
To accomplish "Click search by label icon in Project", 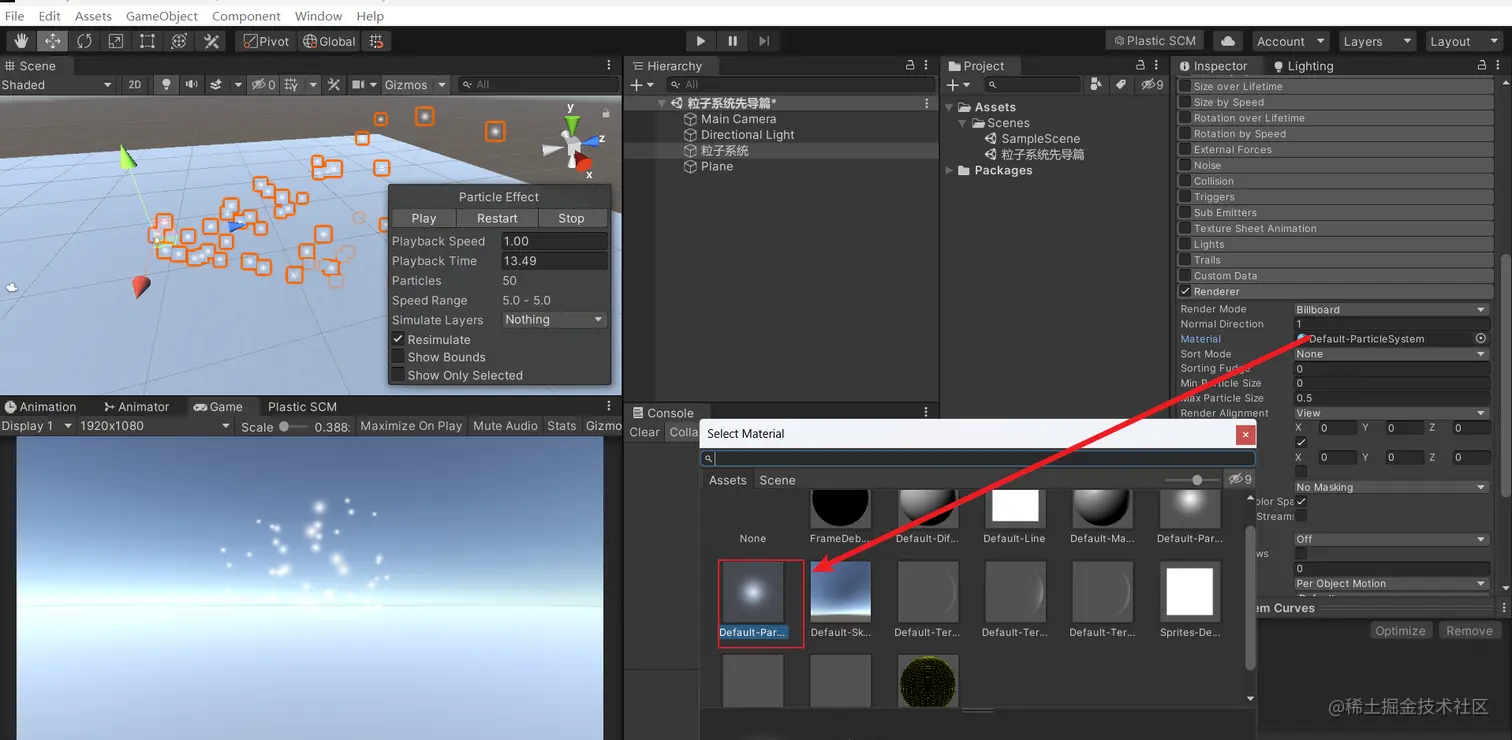I will (1121, 85).
